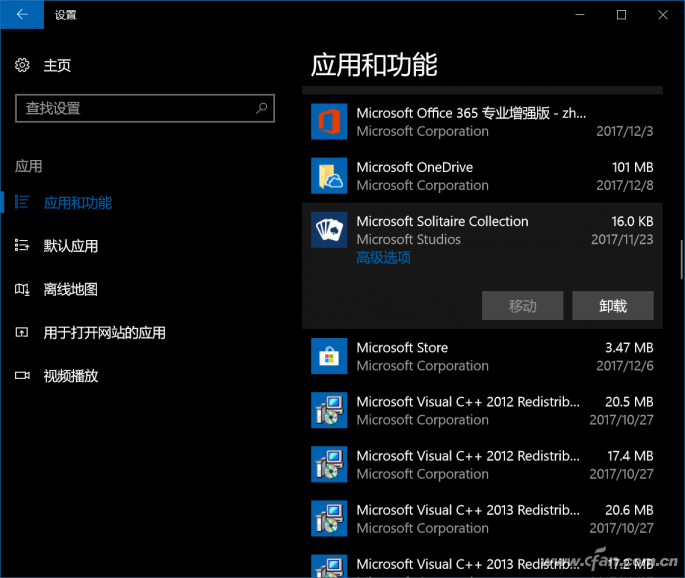Image resolution: width=685 pixels, height=578 pixels.
Task: Open 高级选项 link for Solitaire Collection
Action: point(384,258)
